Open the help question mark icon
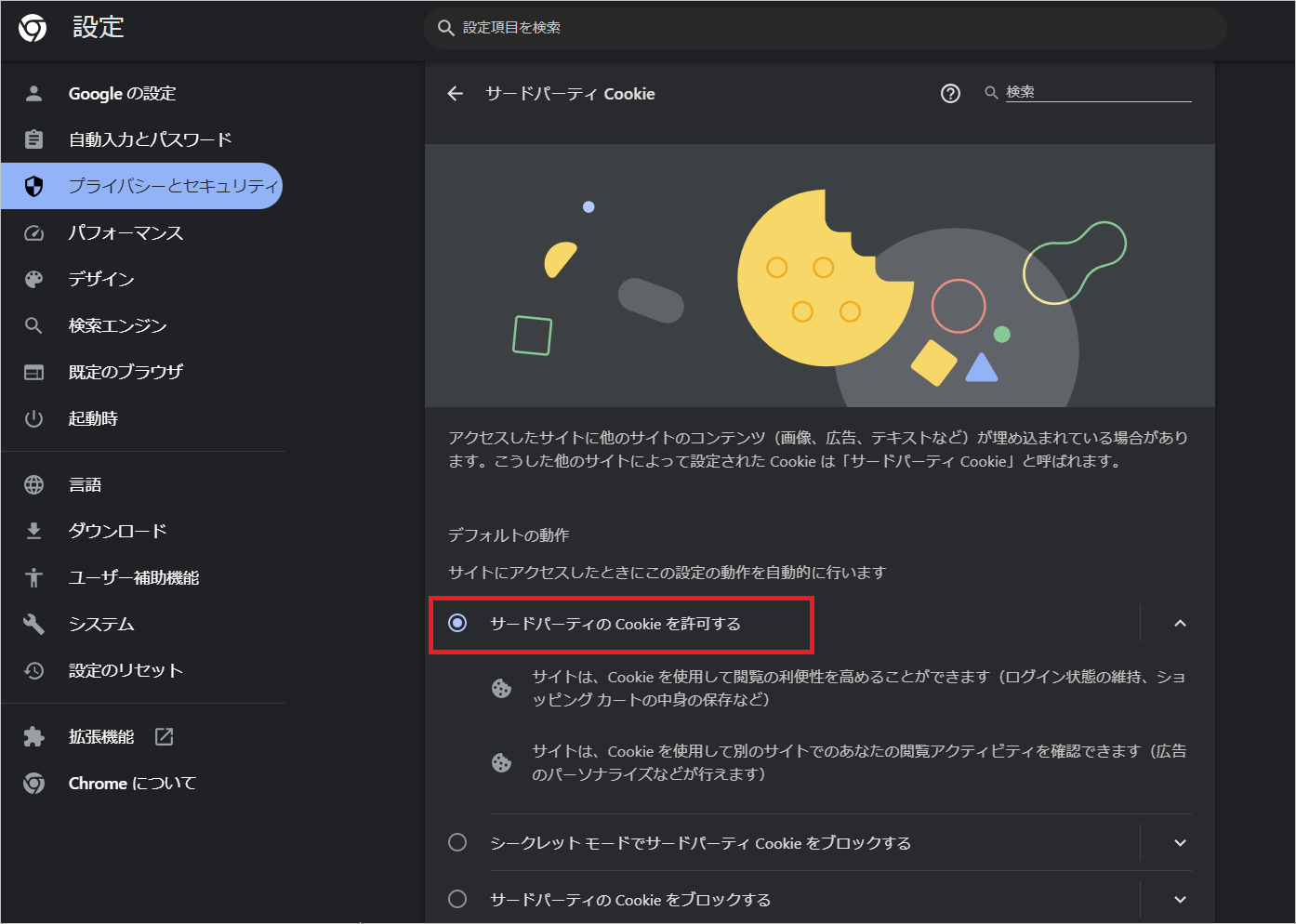Viewport: 1296px width, 924px height. (x=950, y=94)
